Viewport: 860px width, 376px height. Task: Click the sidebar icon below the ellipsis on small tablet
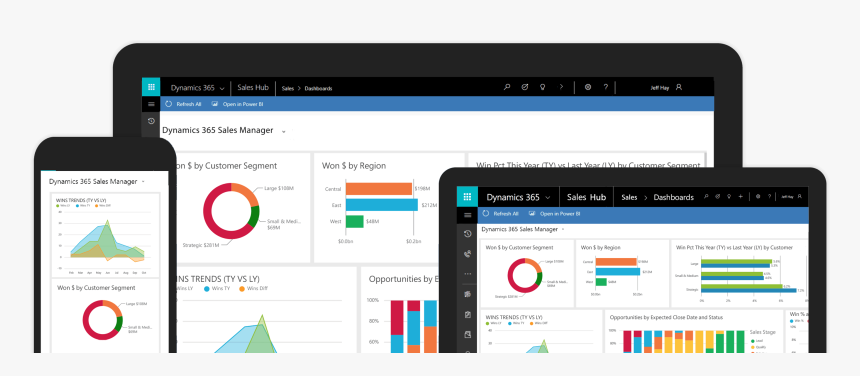coord(468,294)
